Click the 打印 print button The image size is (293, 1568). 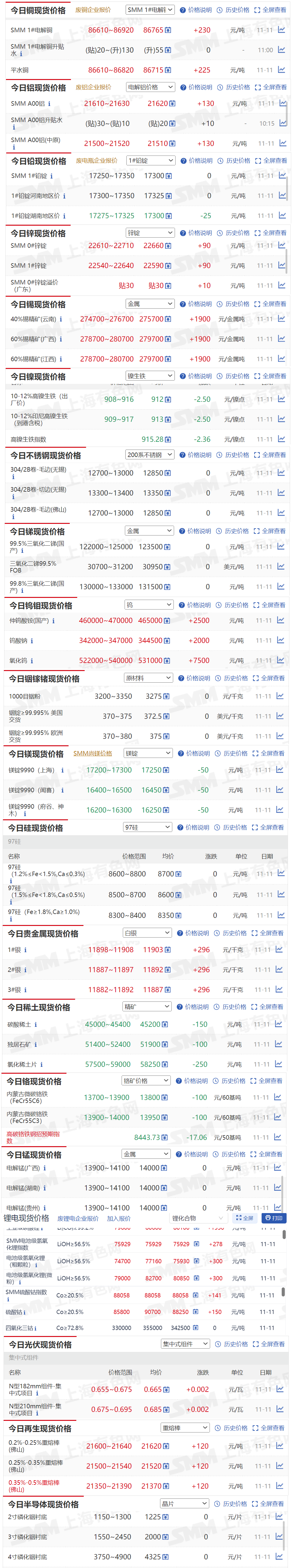pos(274,1218)
